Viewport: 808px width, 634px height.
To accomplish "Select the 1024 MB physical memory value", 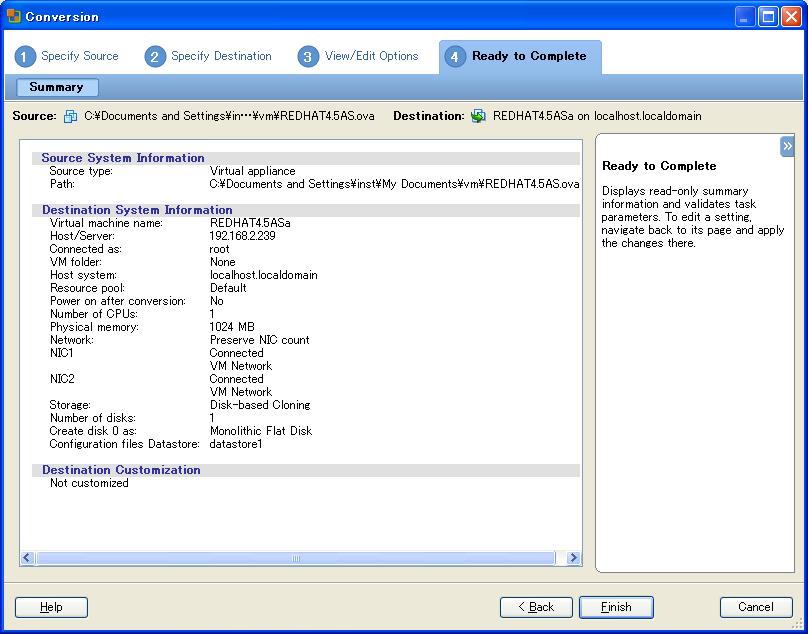I will (x=232, y=327).
